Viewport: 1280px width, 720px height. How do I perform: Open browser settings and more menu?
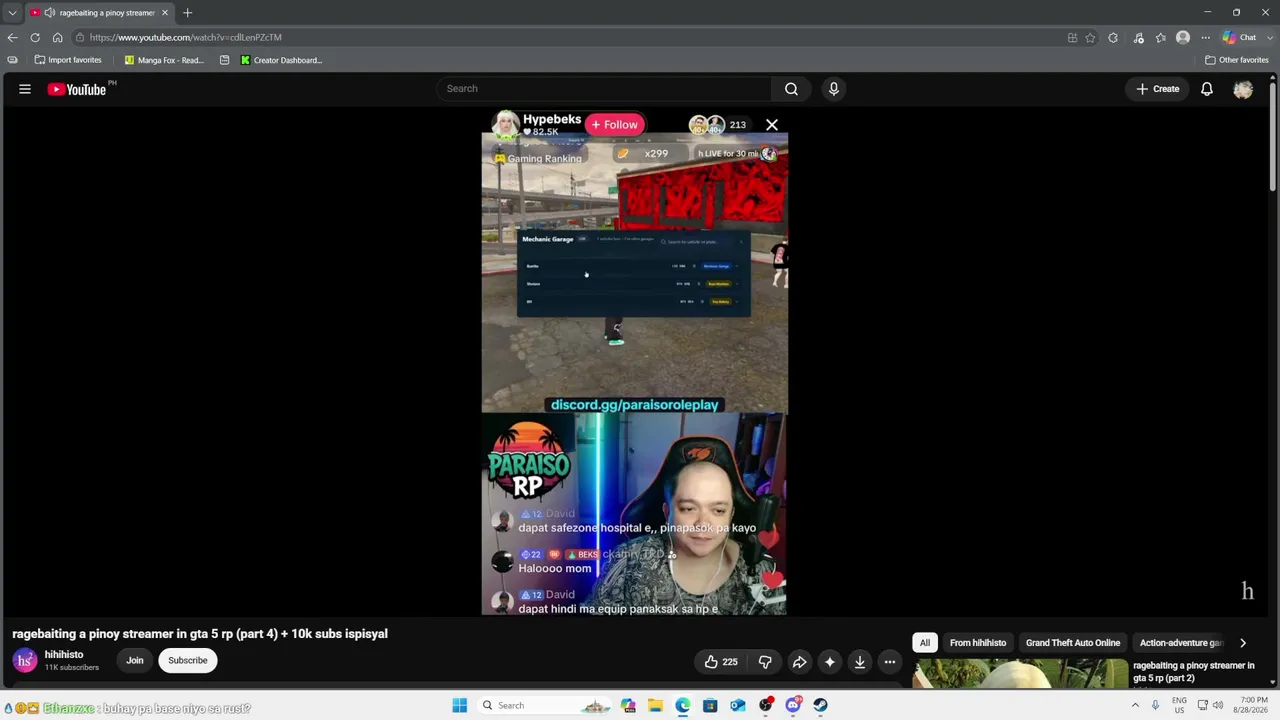coord(1205,38)
